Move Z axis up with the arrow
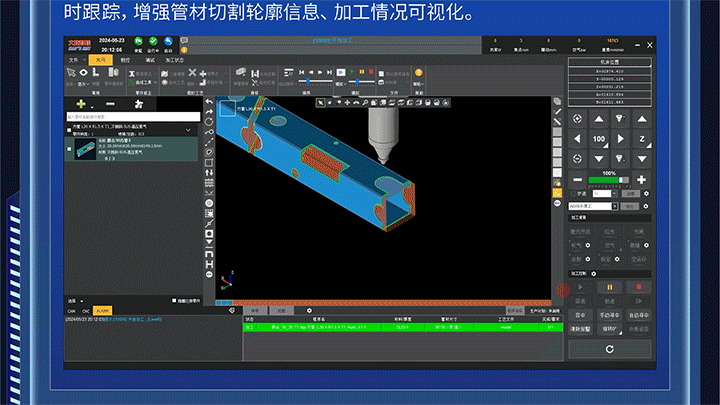 [x=642, y=119]
